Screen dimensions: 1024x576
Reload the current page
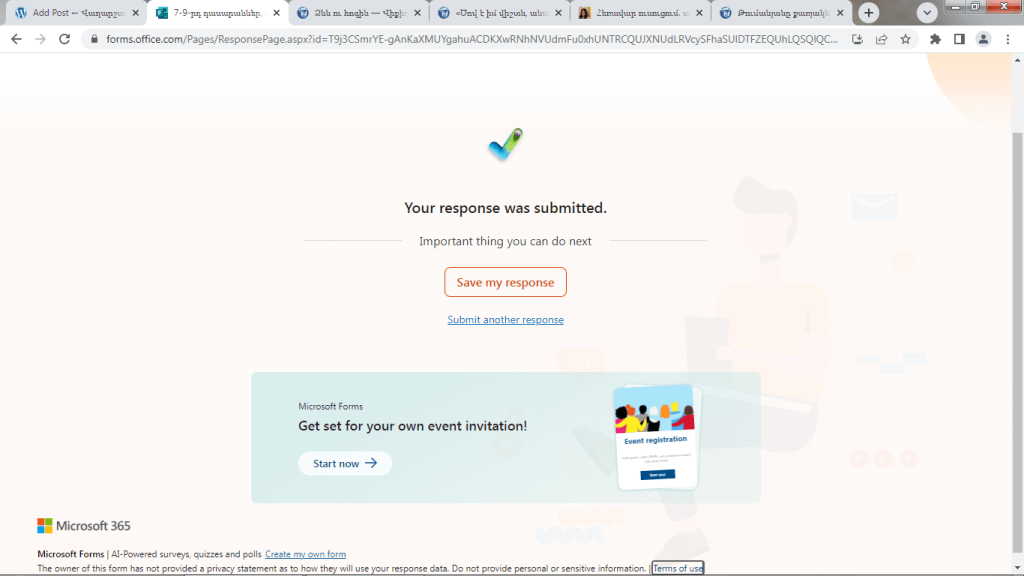tap(65, 39)
